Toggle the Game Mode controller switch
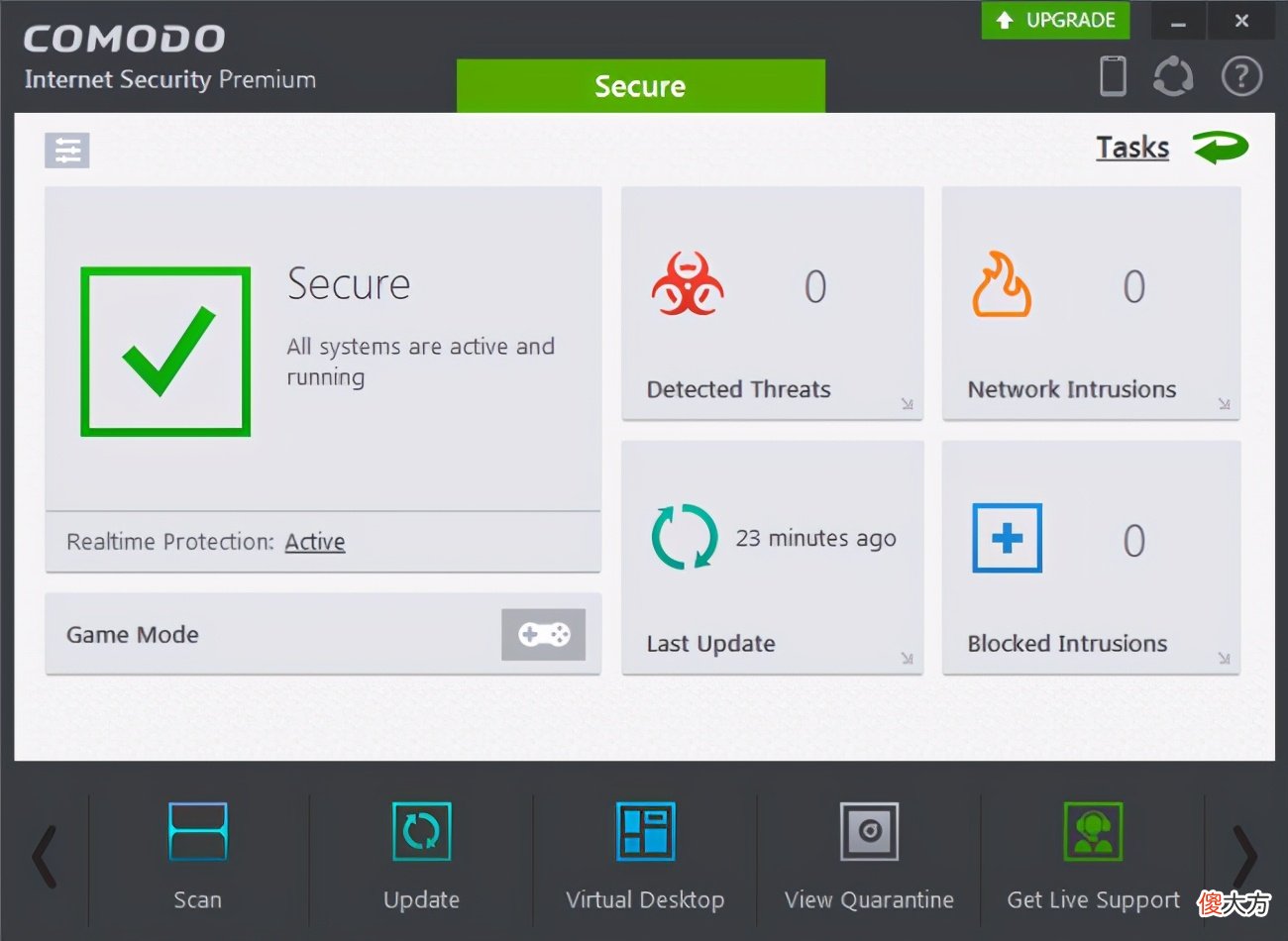This screenshot has height=941, width=1288. click(x=543, y=634)
